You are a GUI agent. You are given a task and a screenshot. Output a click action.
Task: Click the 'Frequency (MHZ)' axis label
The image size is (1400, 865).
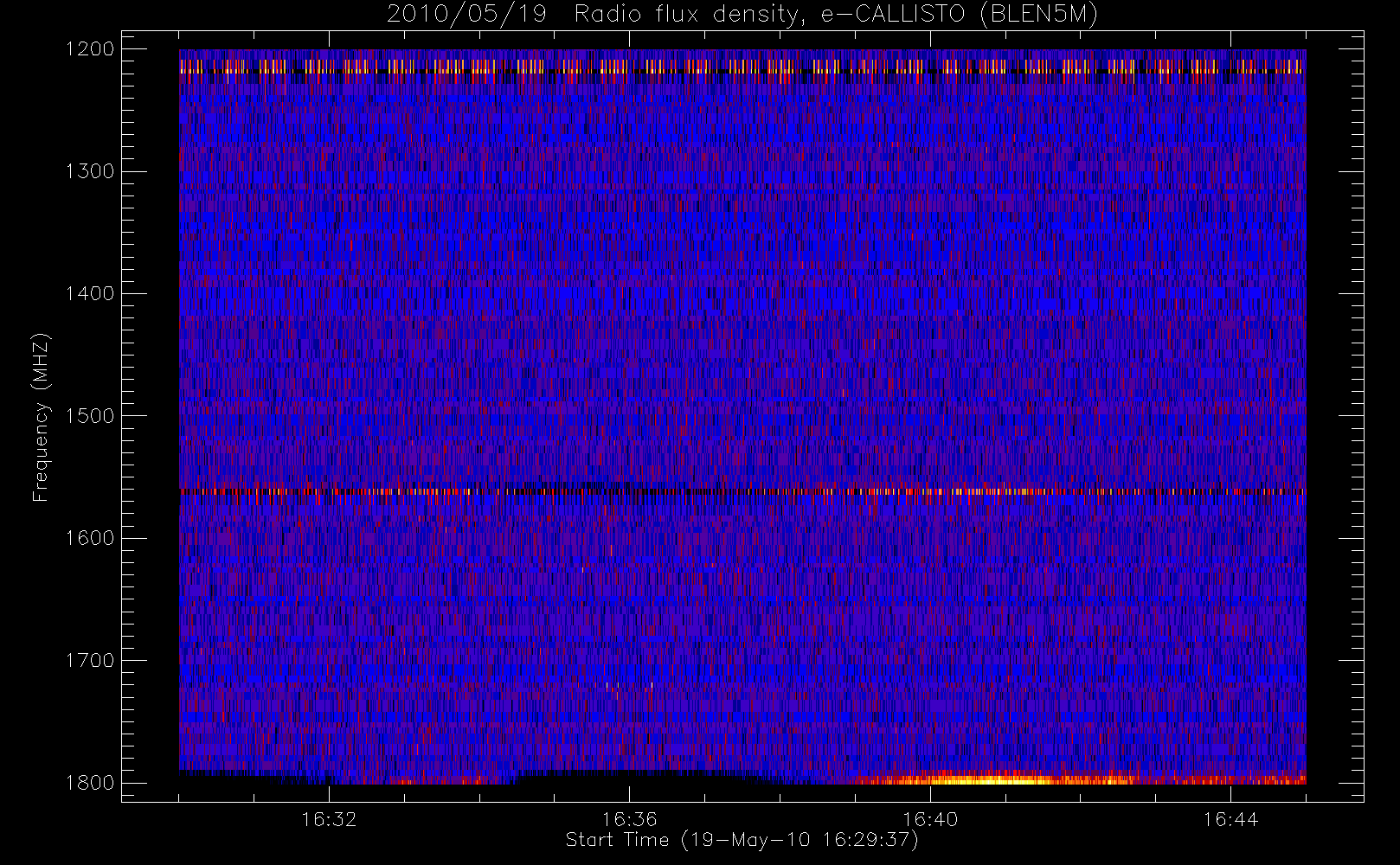click(x=41, y=417)
